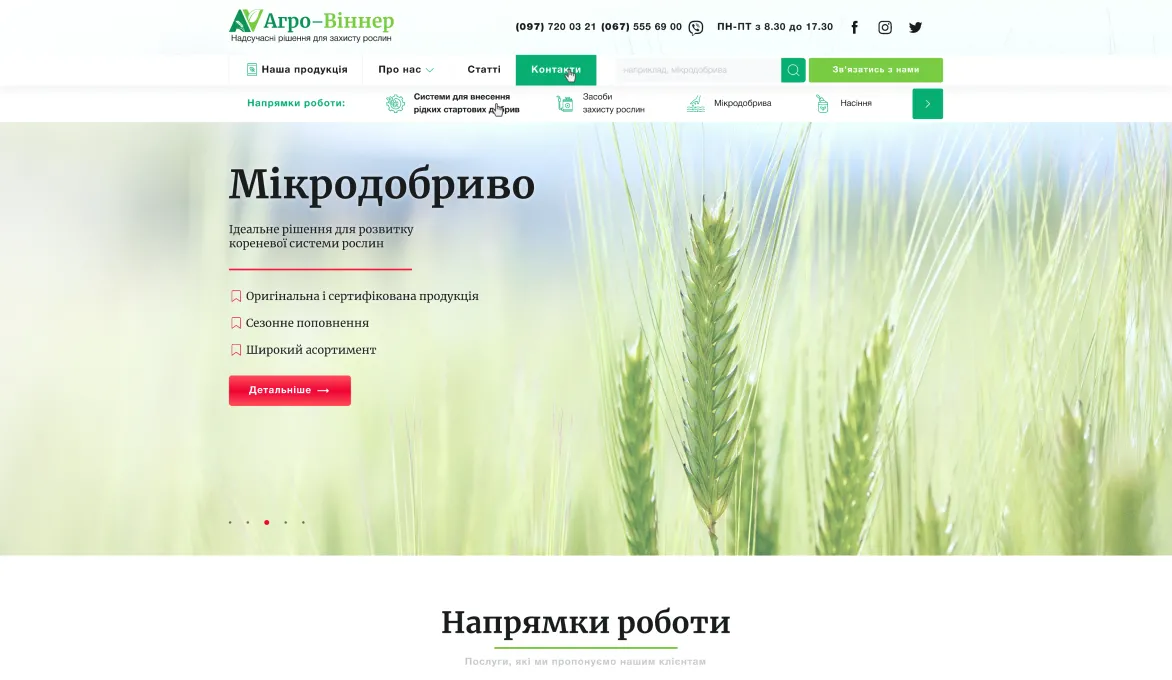Go to the Статті page

[484, 69]
